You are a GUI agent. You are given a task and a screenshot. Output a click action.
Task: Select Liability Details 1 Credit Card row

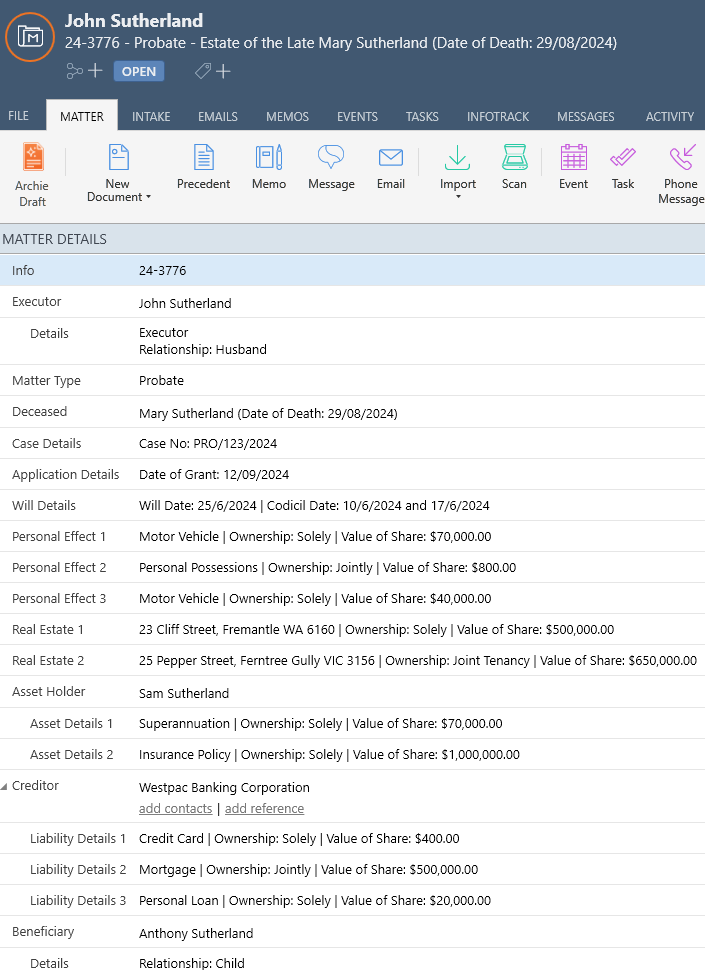(x=352, y=838)
